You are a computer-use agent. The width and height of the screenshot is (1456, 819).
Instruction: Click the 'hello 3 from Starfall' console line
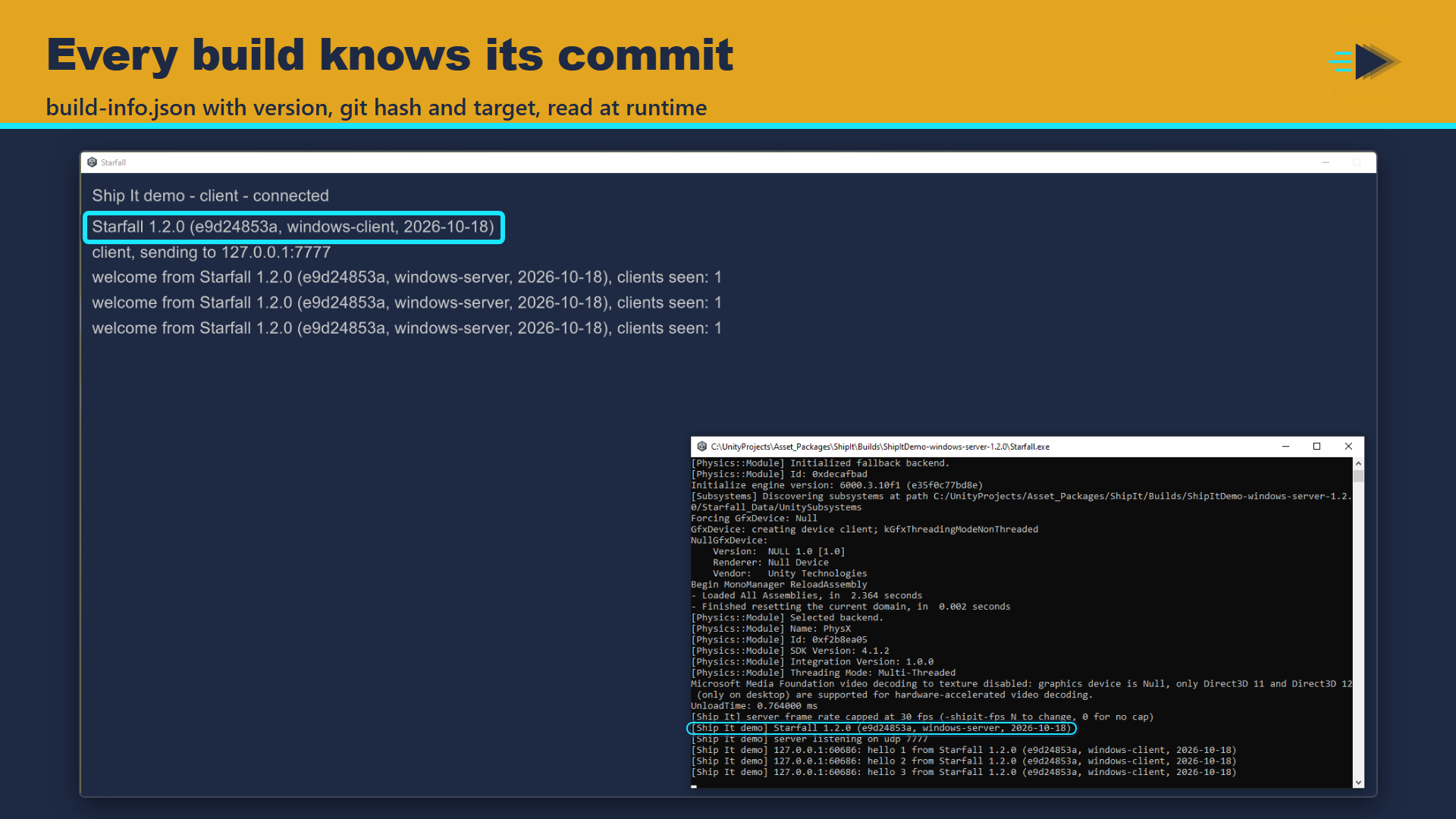[x=963, y=772]
